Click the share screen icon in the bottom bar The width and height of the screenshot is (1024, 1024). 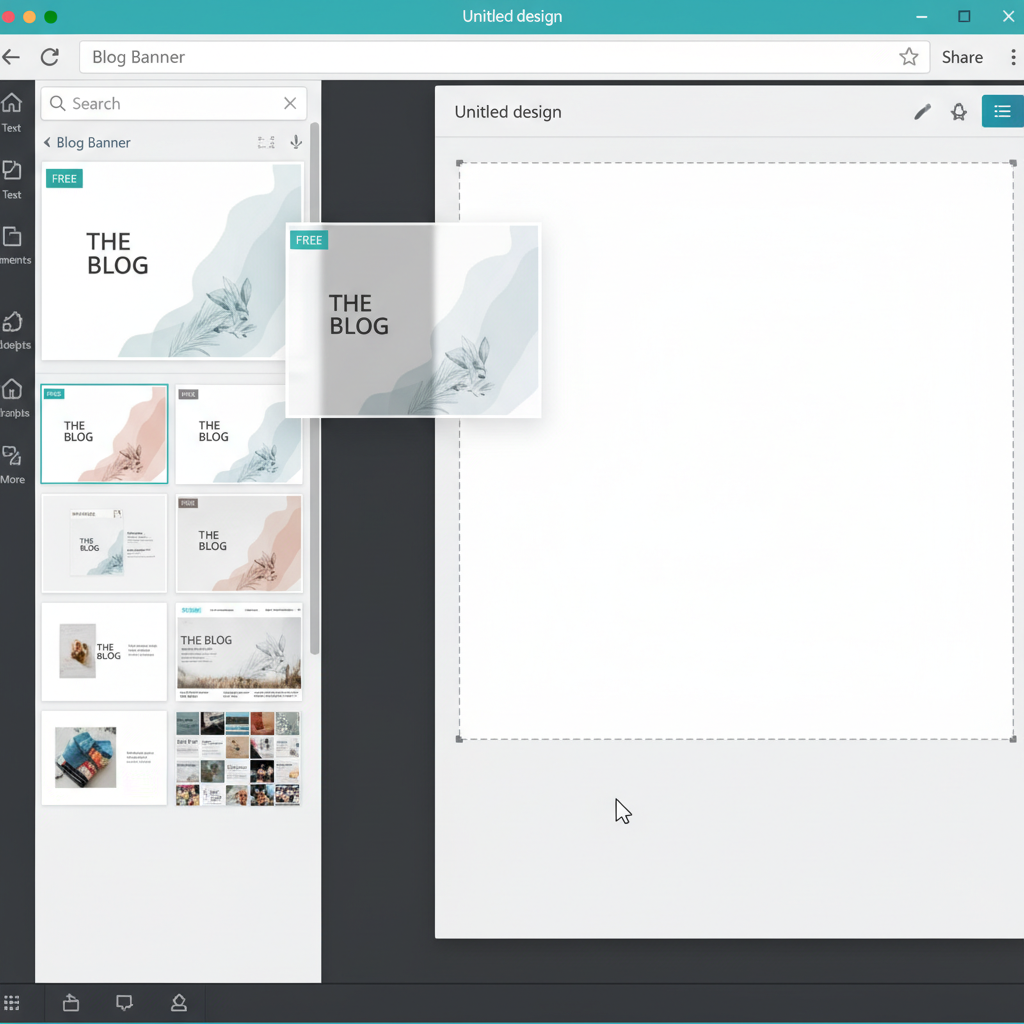click(70, 1002)
